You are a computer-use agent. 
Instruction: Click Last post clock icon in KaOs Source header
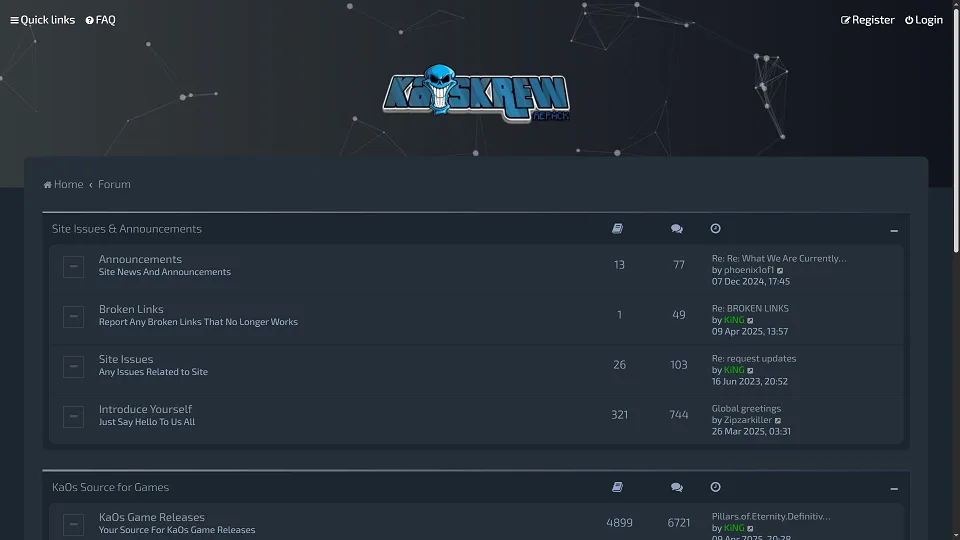tap(715, 487)
